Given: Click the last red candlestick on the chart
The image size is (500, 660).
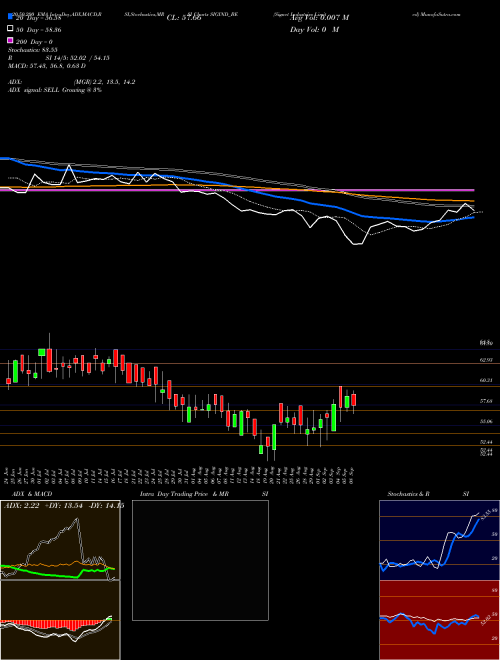Looking at the screenshot, I should (354, 400).
